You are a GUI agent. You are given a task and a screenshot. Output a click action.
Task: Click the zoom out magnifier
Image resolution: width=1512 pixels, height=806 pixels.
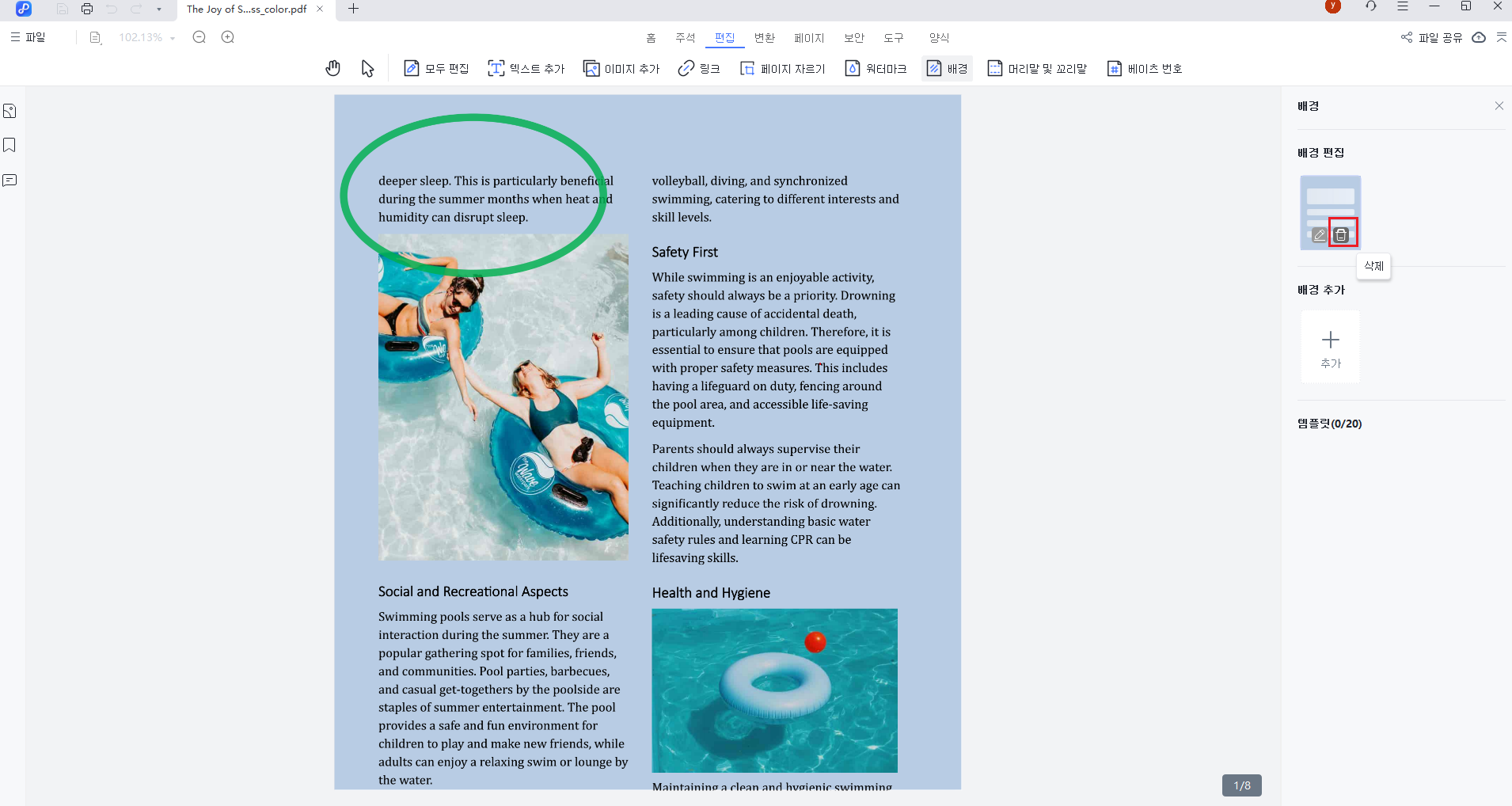[199, 37]
